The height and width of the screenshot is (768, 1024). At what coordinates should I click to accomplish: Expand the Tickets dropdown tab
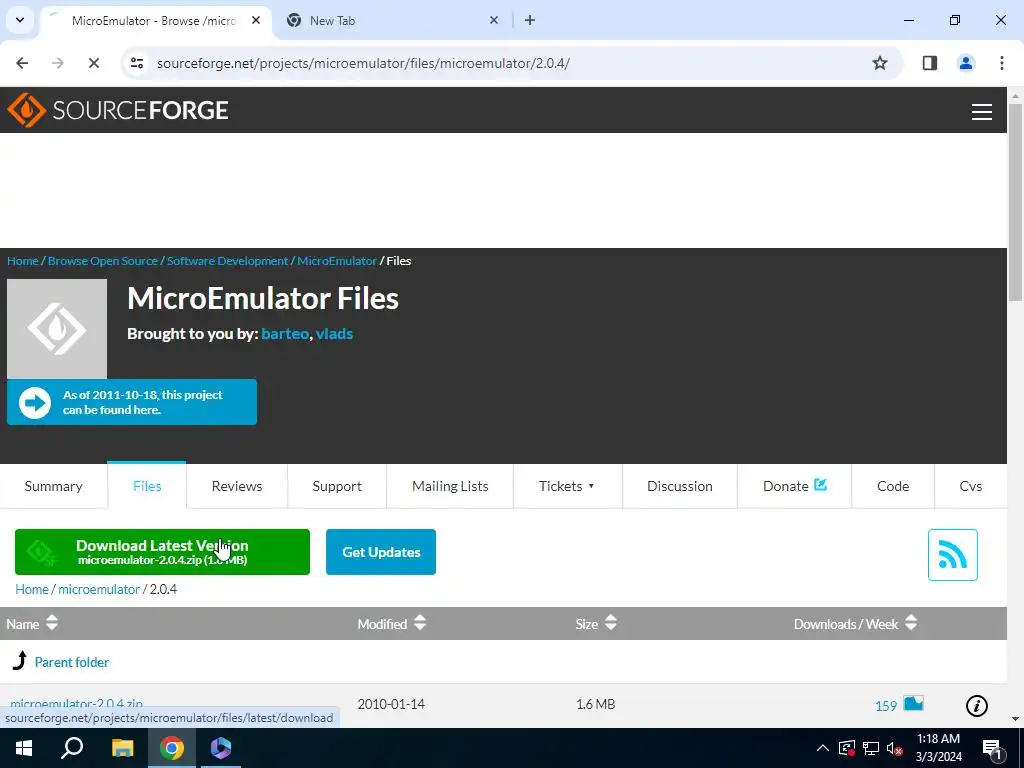click(567, 486)
